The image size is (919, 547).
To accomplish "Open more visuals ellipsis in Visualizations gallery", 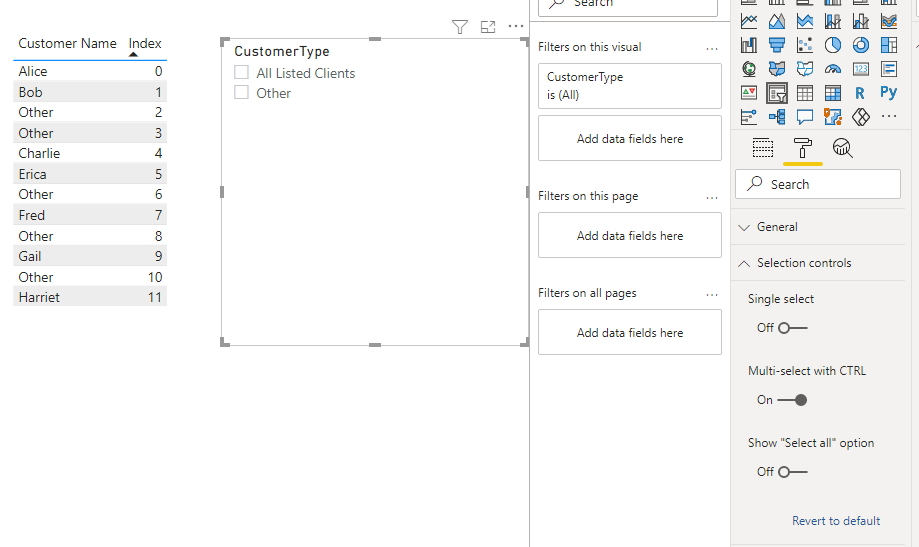I will [x=889, y=116].
